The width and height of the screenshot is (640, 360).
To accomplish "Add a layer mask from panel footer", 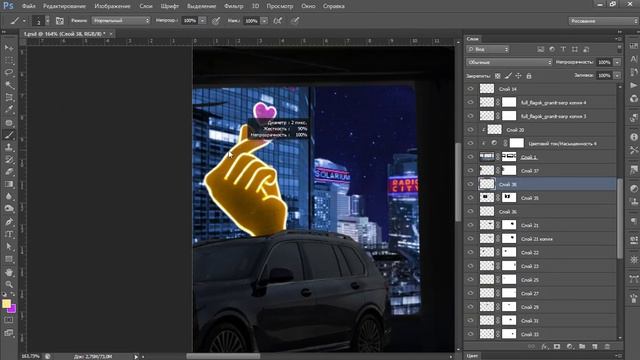I will (x=557, y=347).
